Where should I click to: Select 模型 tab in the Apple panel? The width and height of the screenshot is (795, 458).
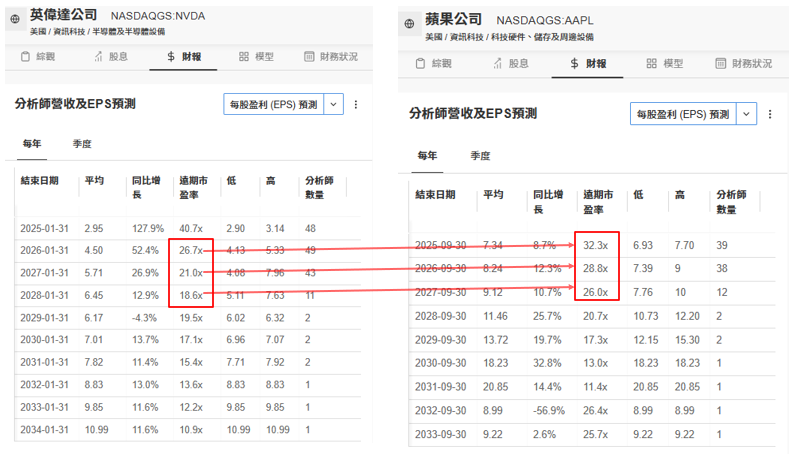click(x=664, y=63)
